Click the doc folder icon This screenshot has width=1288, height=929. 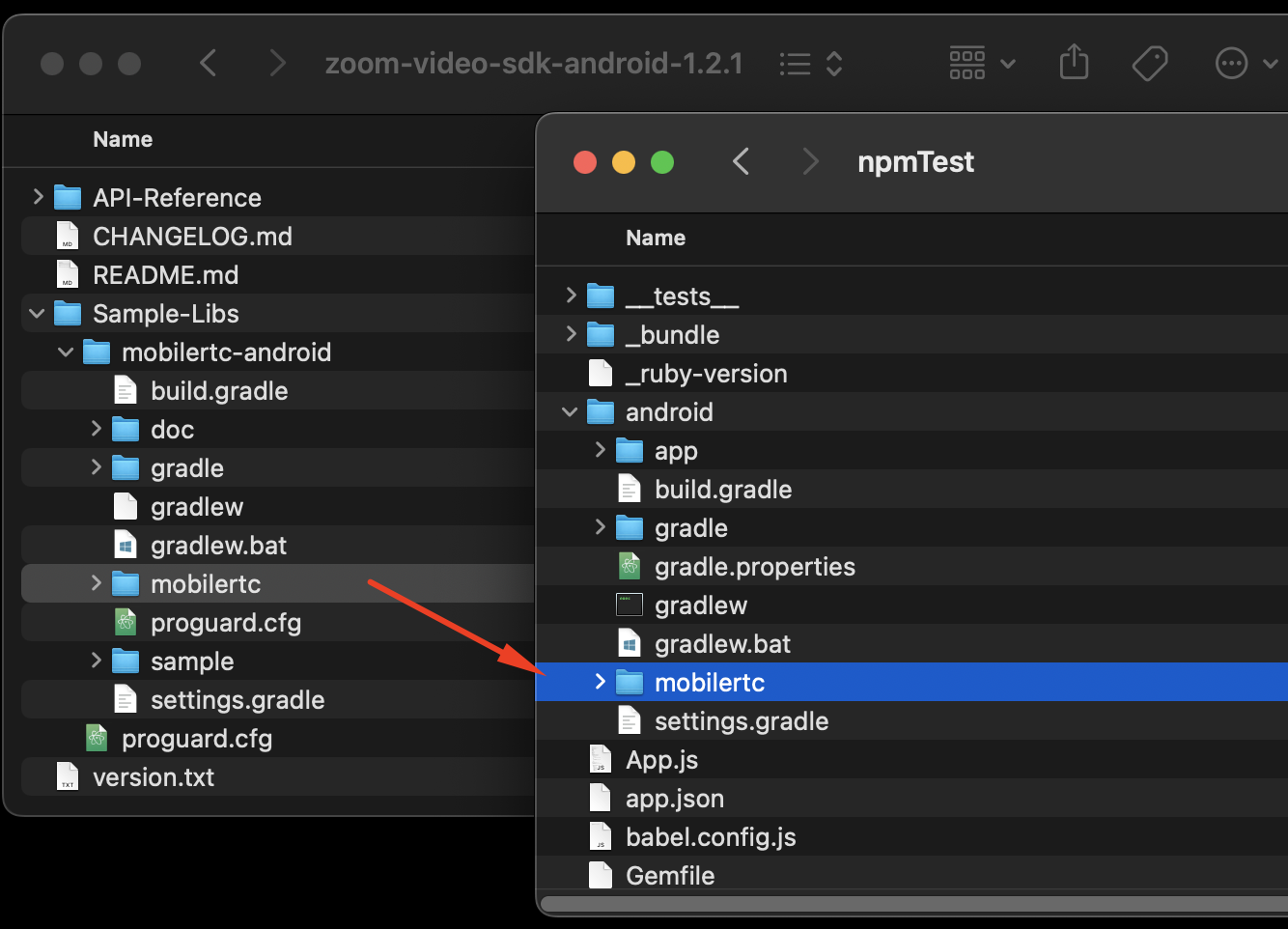click(x=126, y=429)
